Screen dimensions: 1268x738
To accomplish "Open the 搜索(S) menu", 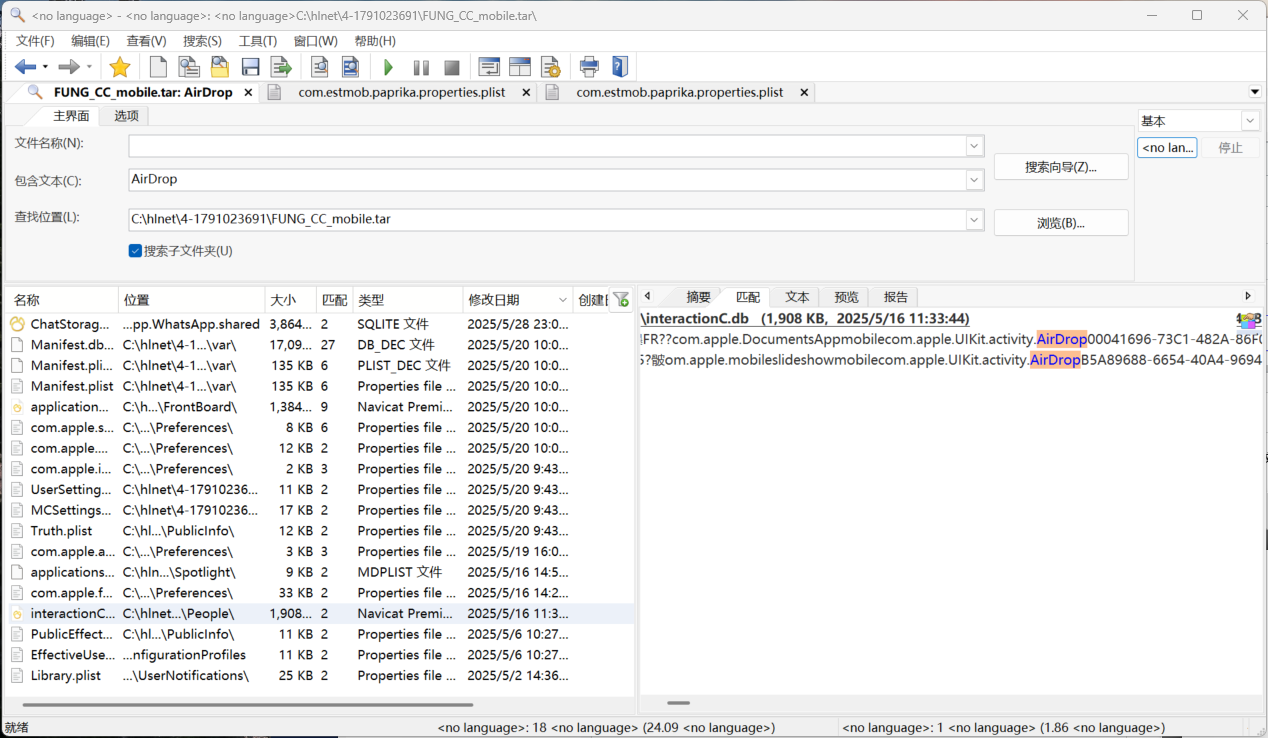I will 202,41.
